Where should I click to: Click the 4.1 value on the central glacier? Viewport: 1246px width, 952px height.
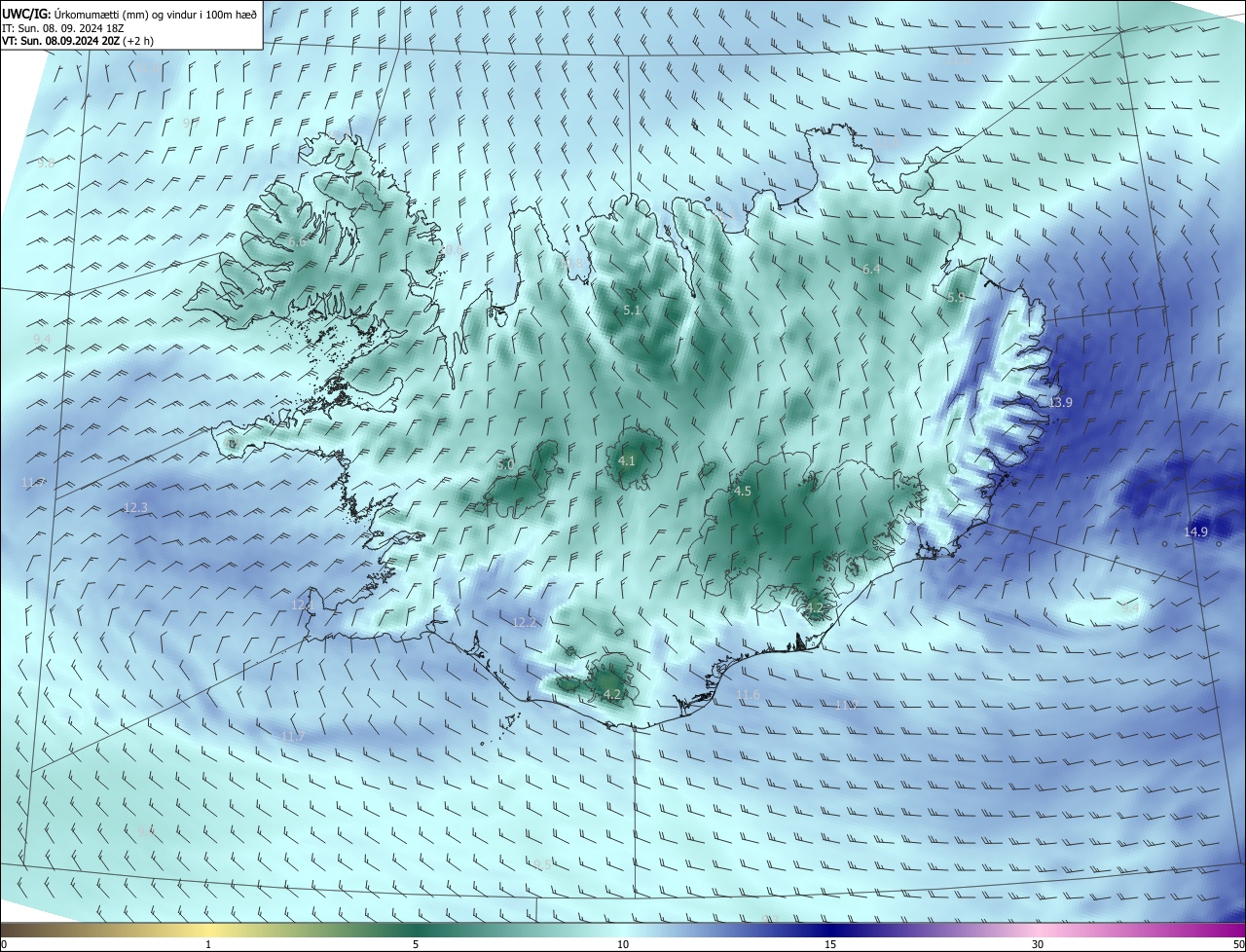pyautogui.click(x=627, y=461)
